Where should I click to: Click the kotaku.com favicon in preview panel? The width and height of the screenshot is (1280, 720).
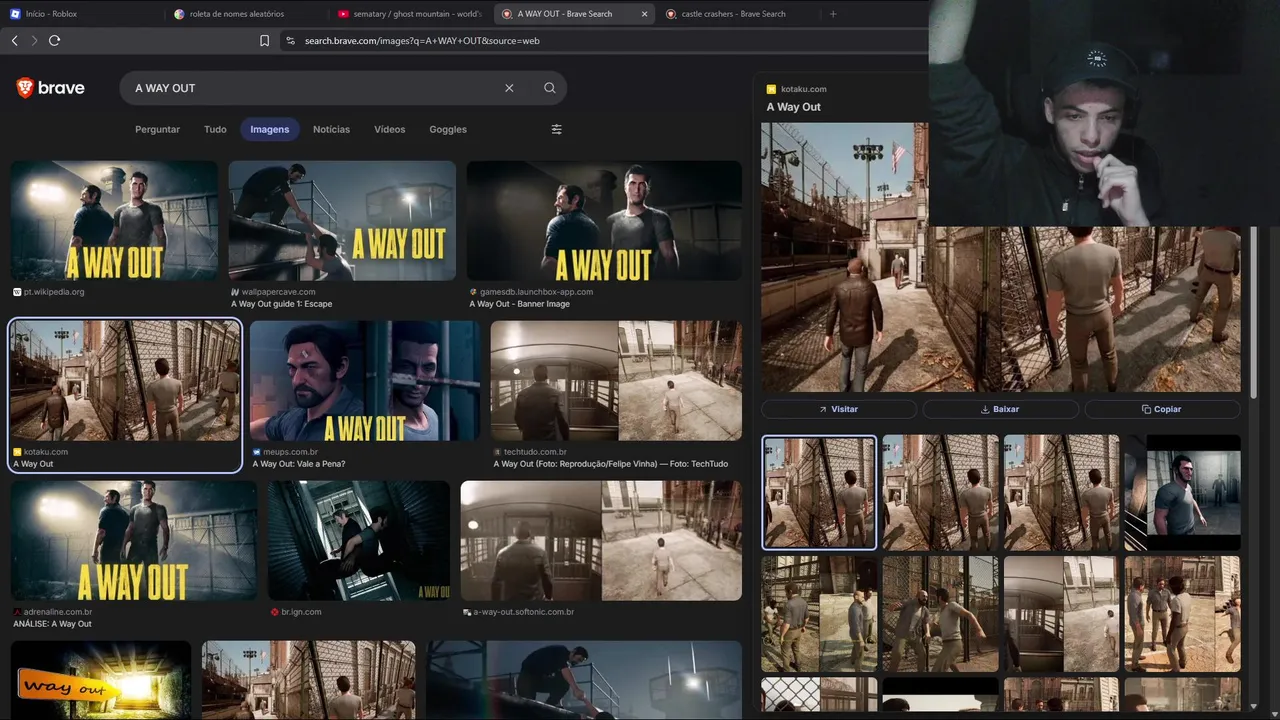[x=771, y=89]
